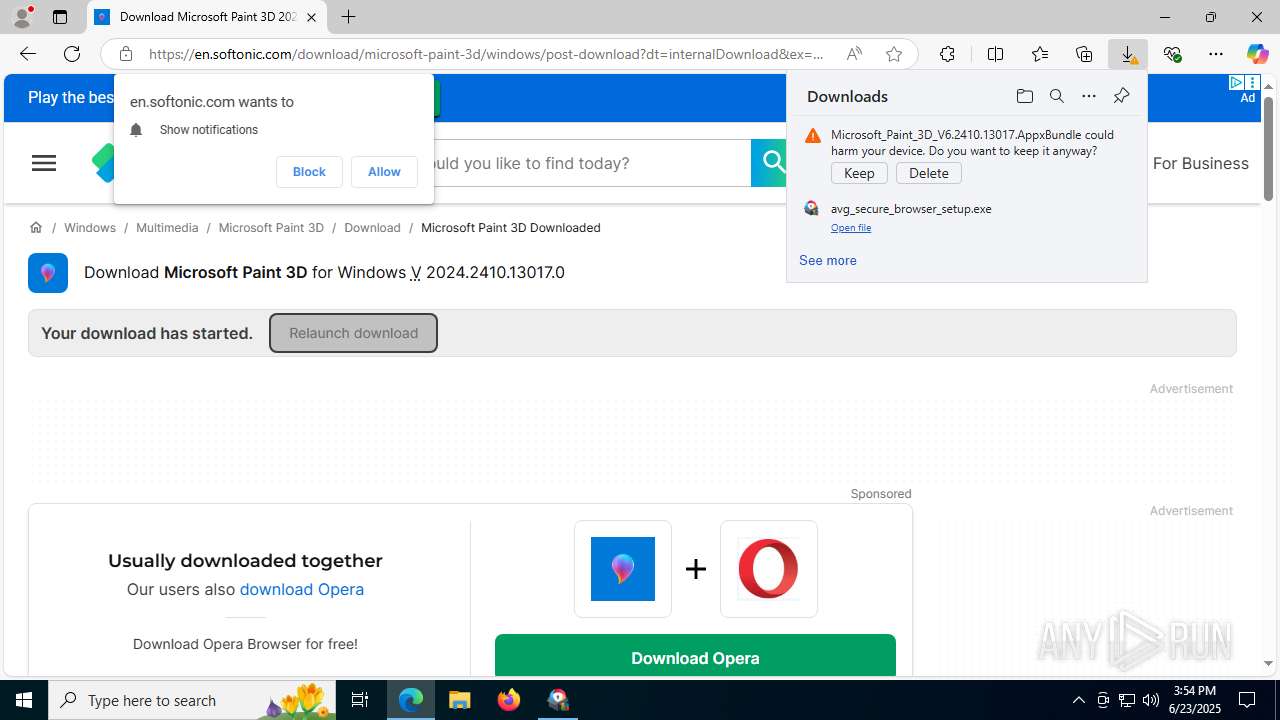Open the volume icon in system tray

tap(1150, 700)
